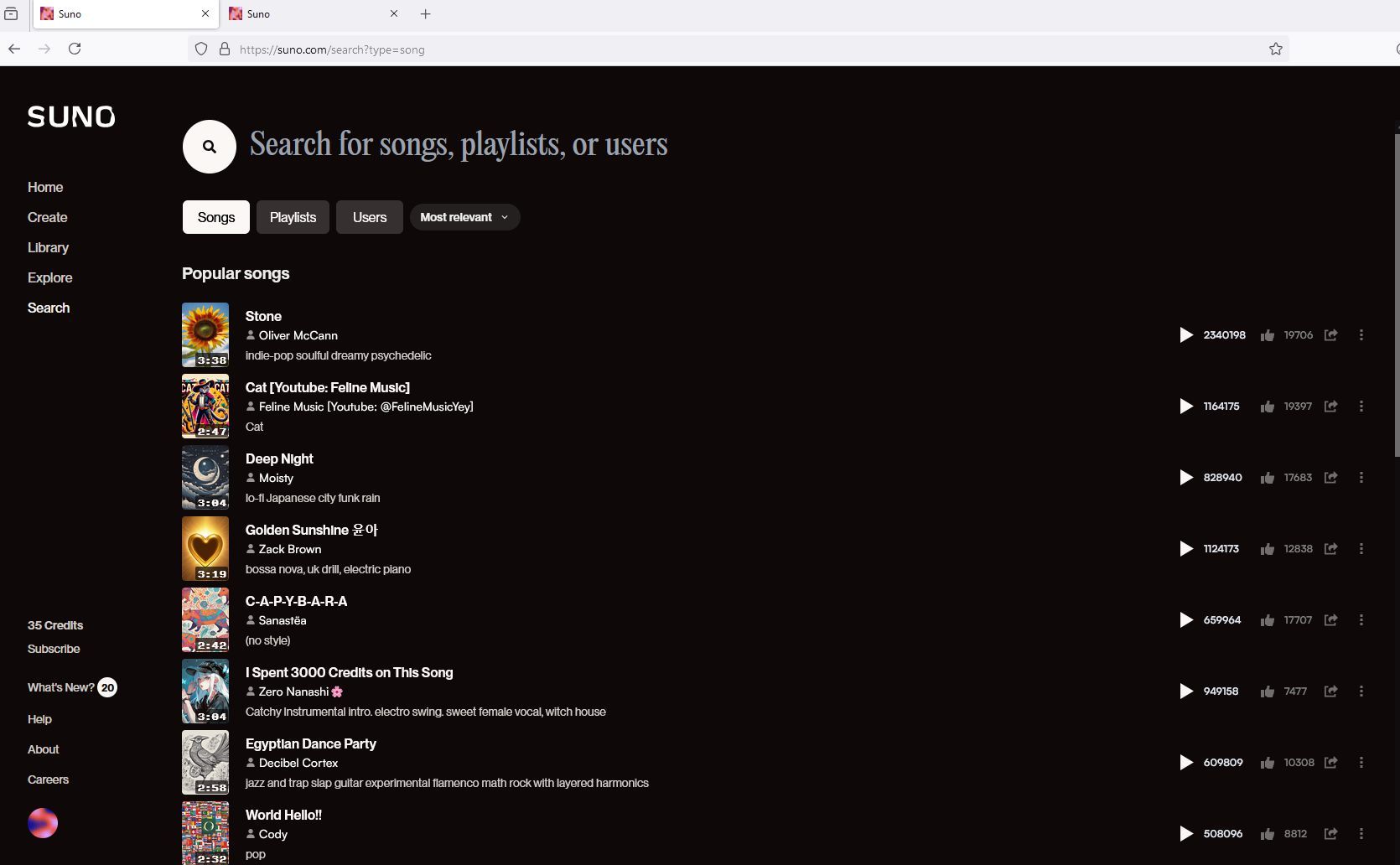Open more options for Stone
This screenshot has width=1400, height=865.
pos(1361,335)
